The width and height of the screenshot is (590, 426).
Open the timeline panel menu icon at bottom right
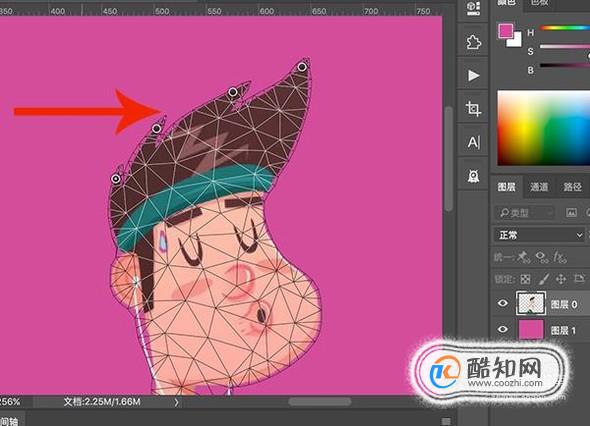[446, 421]
